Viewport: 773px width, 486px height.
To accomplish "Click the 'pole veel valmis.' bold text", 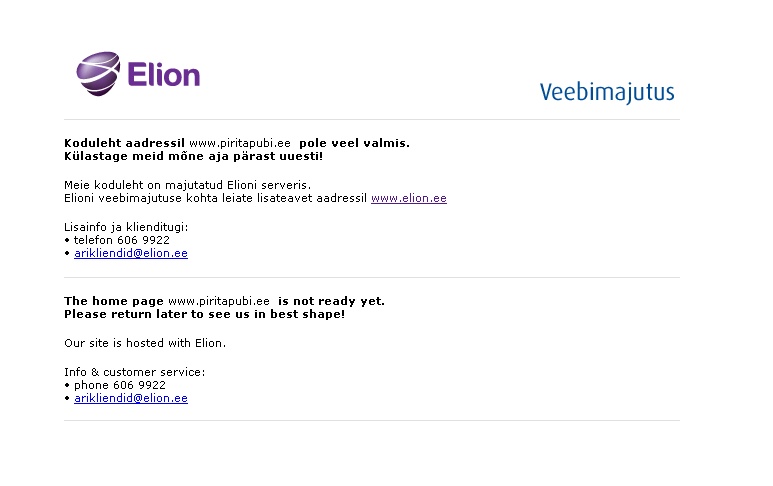I will (354, 143).
